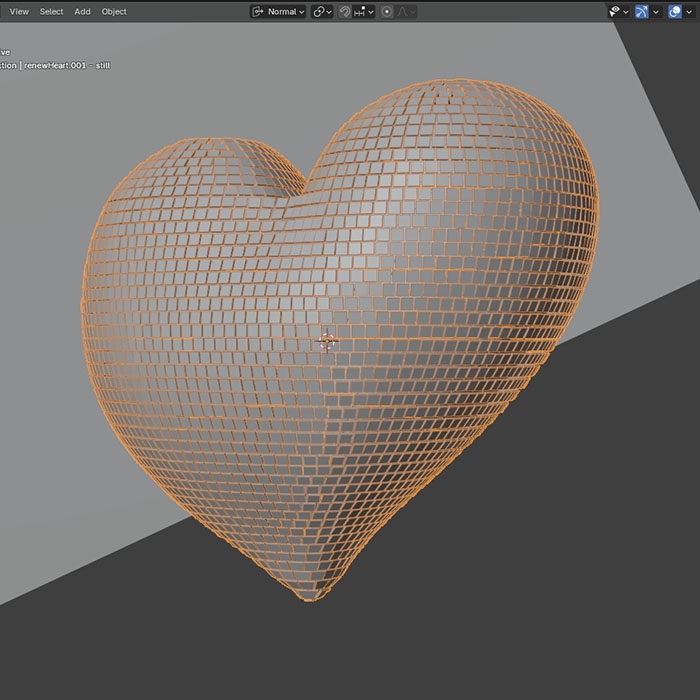Expand the snapping options arrow

371,12
